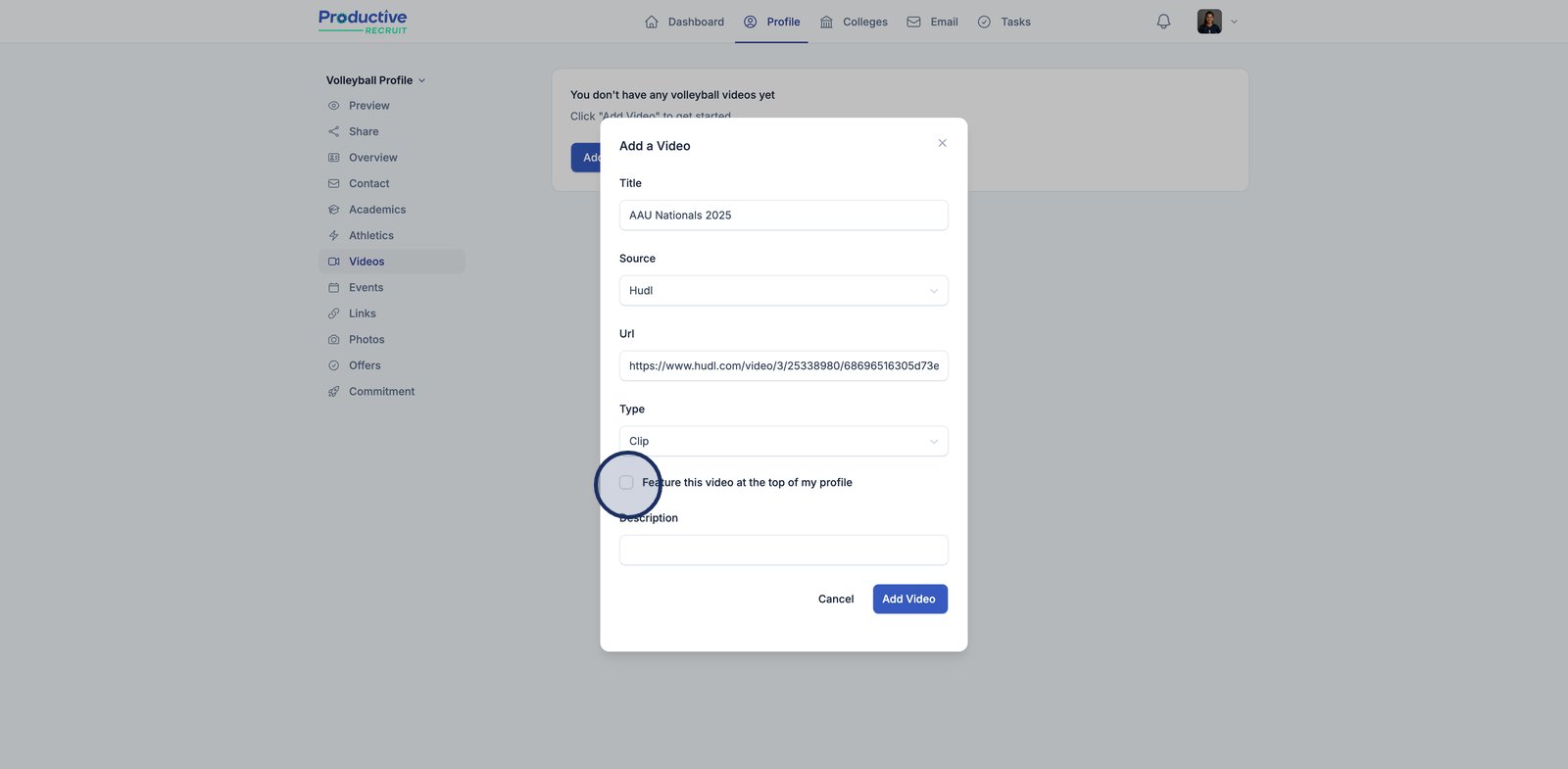
Task: Expand the Volleyball Profile selector
Action: point(375,80)
